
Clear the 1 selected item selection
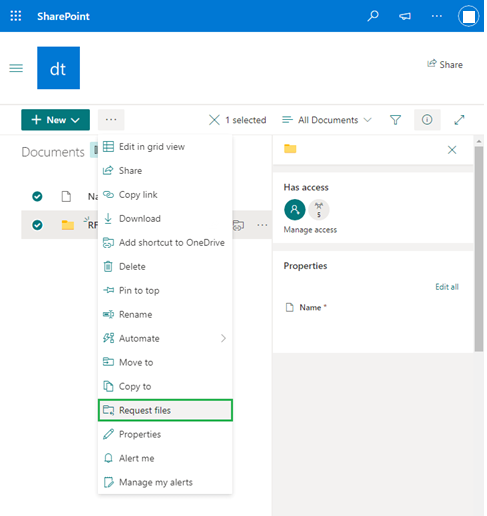(x=214, y=120)
